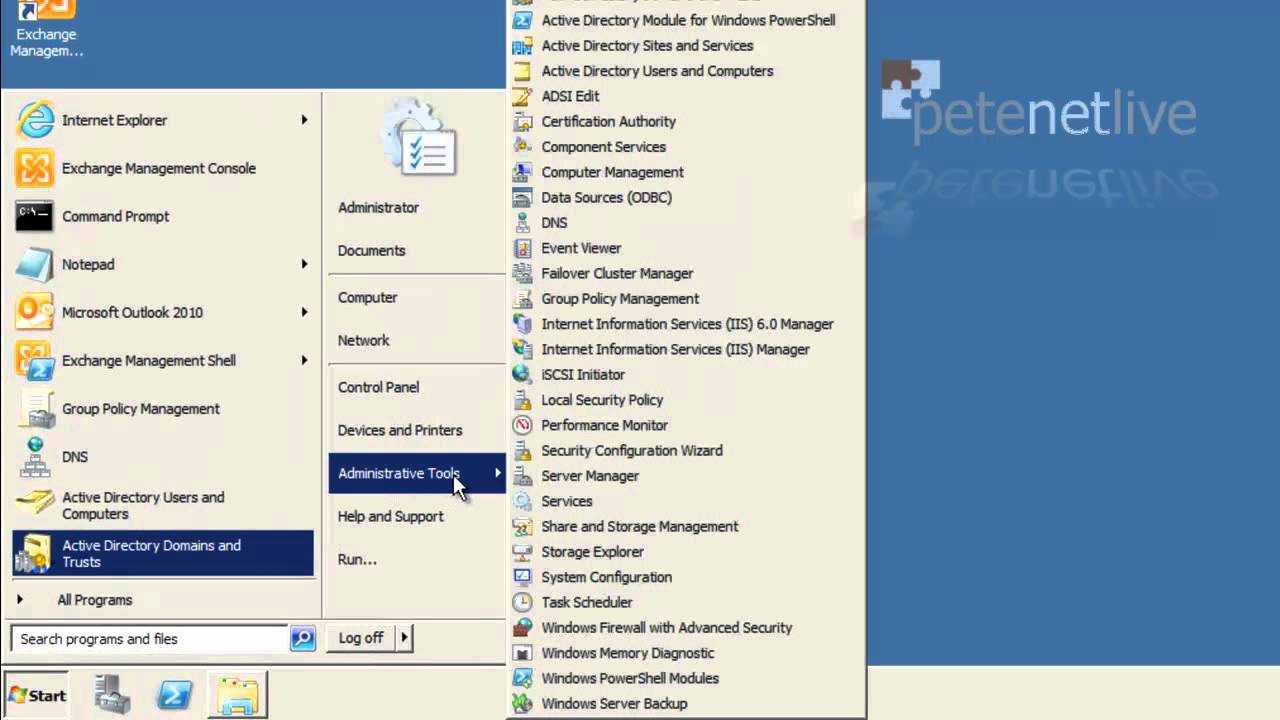Click the Log off button
Screen dimensions: 1280x720
[361, 637]
